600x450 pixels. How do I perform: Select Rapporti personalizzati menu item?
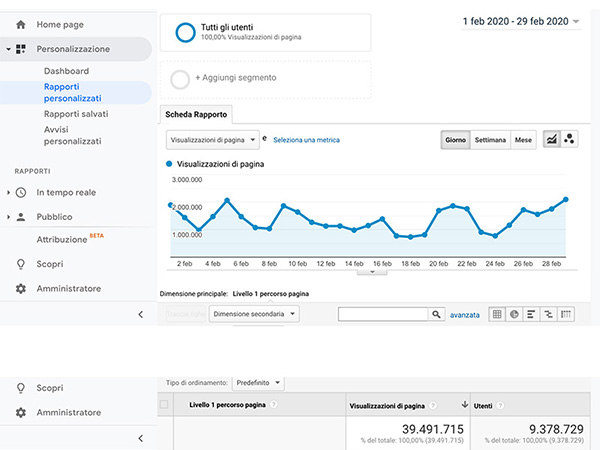click(72, 93)
